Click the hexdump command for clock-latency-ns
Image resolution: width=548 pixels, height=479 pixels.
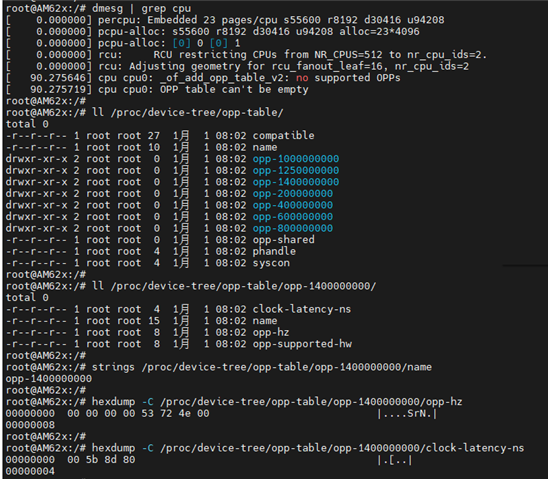pos(308,448)
